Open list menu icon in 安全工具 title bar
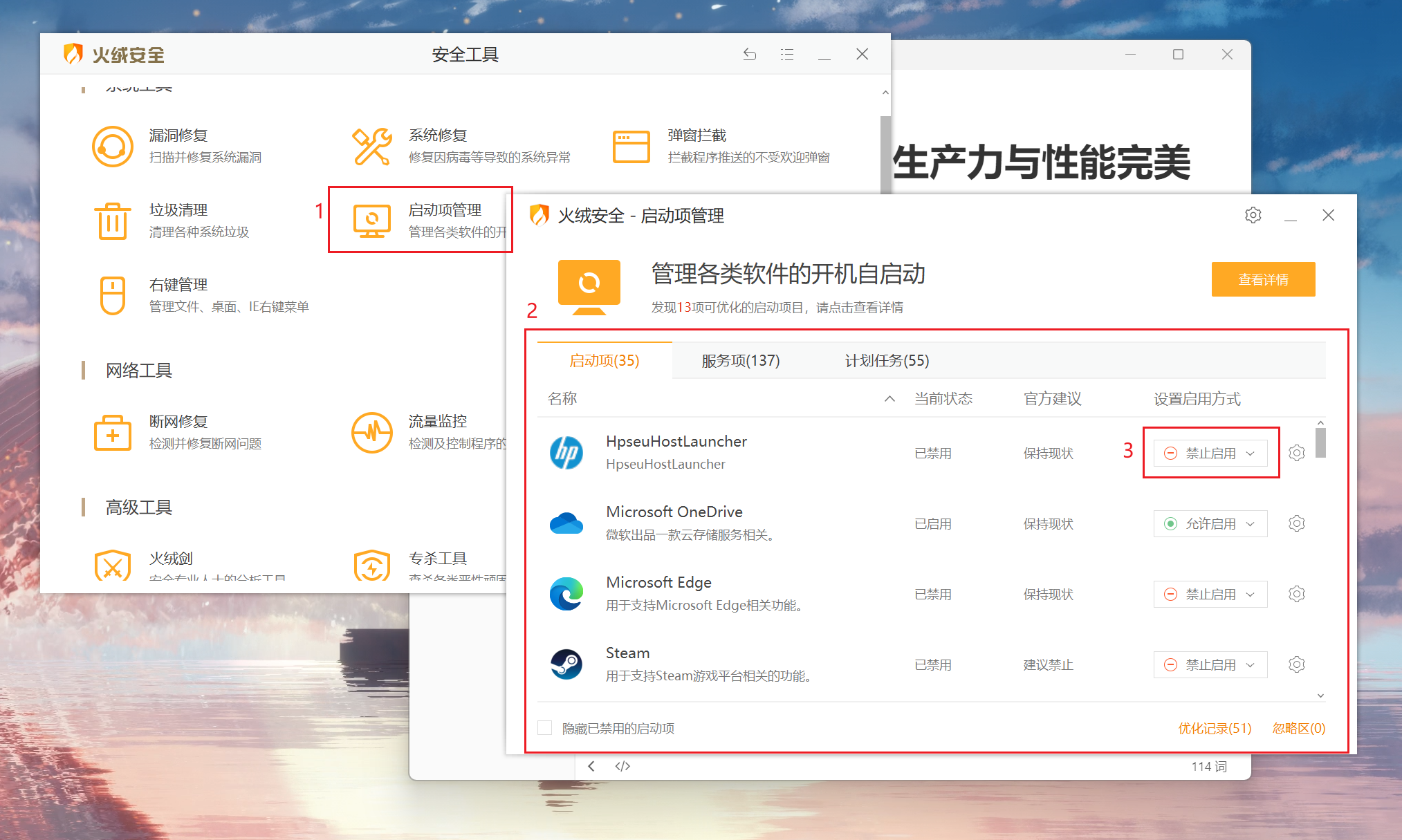Viewport: 1402px width, 840px height. (787, 54)
